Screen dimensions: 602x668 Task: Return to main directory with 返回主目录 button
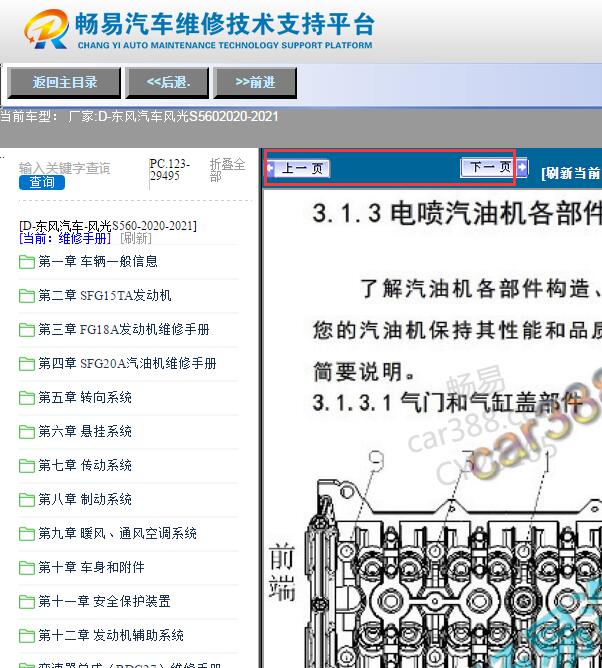pyautogui.click(x=64, y=82)
